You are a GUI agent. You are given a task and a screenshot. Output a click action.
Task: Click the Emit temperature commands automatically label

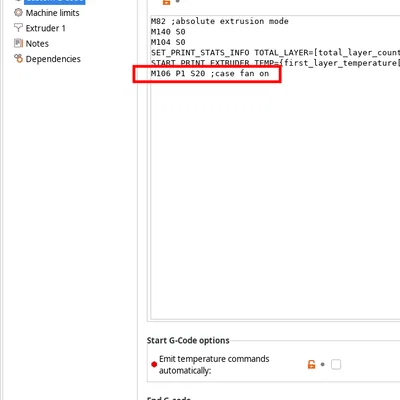click(214, 365)
